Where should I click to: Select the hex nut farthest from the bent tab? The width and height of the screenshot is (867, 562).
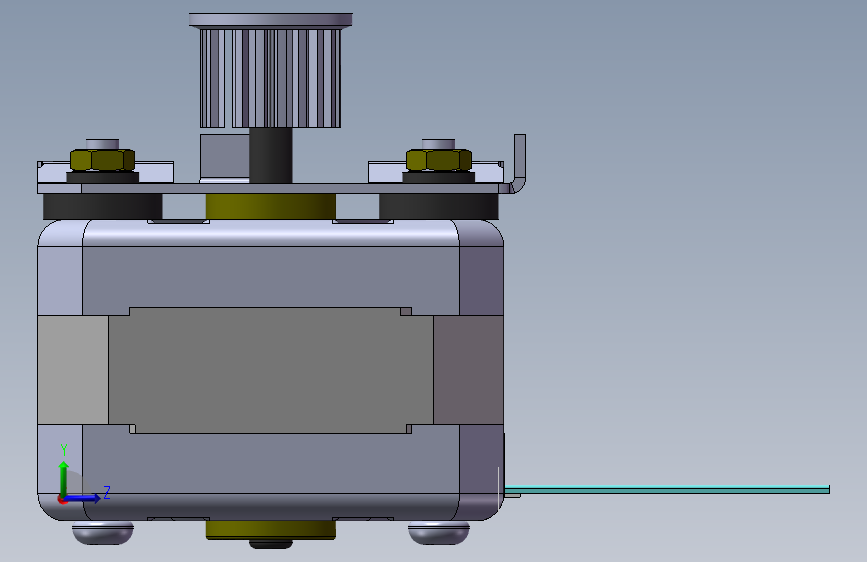pos(102,160)
